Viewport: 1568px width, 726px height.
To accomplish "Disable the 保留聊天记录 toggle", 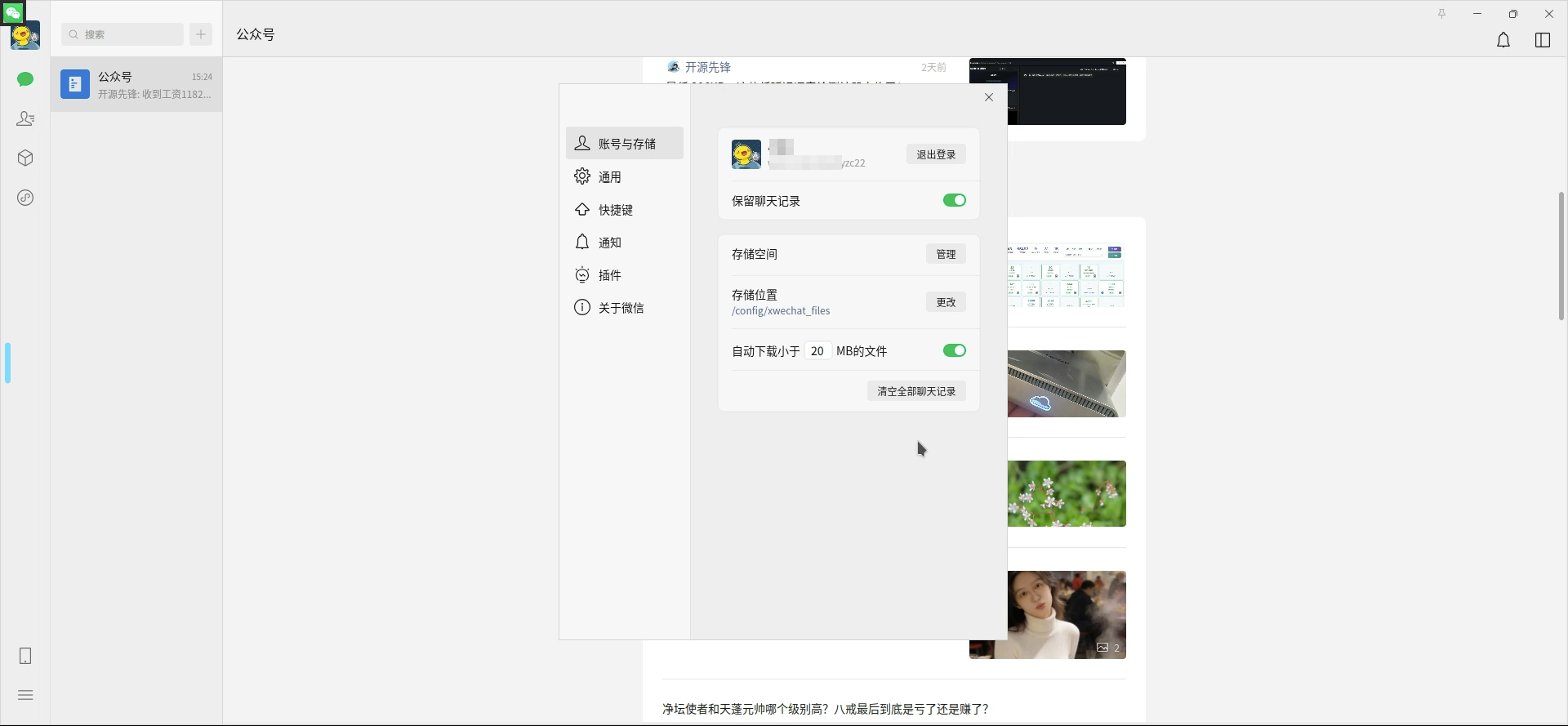I will [x=954, y=201].
